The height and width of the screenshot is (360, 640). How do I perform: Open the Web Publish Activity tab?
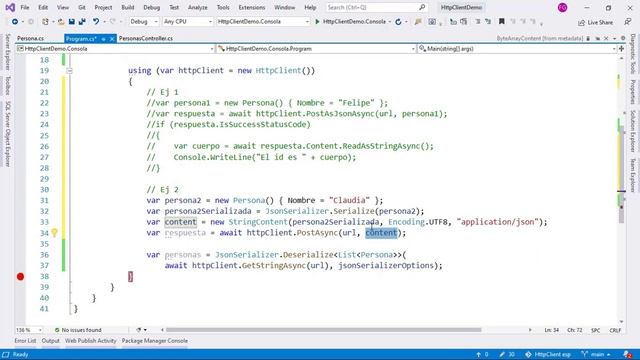(x=91, y=341)
